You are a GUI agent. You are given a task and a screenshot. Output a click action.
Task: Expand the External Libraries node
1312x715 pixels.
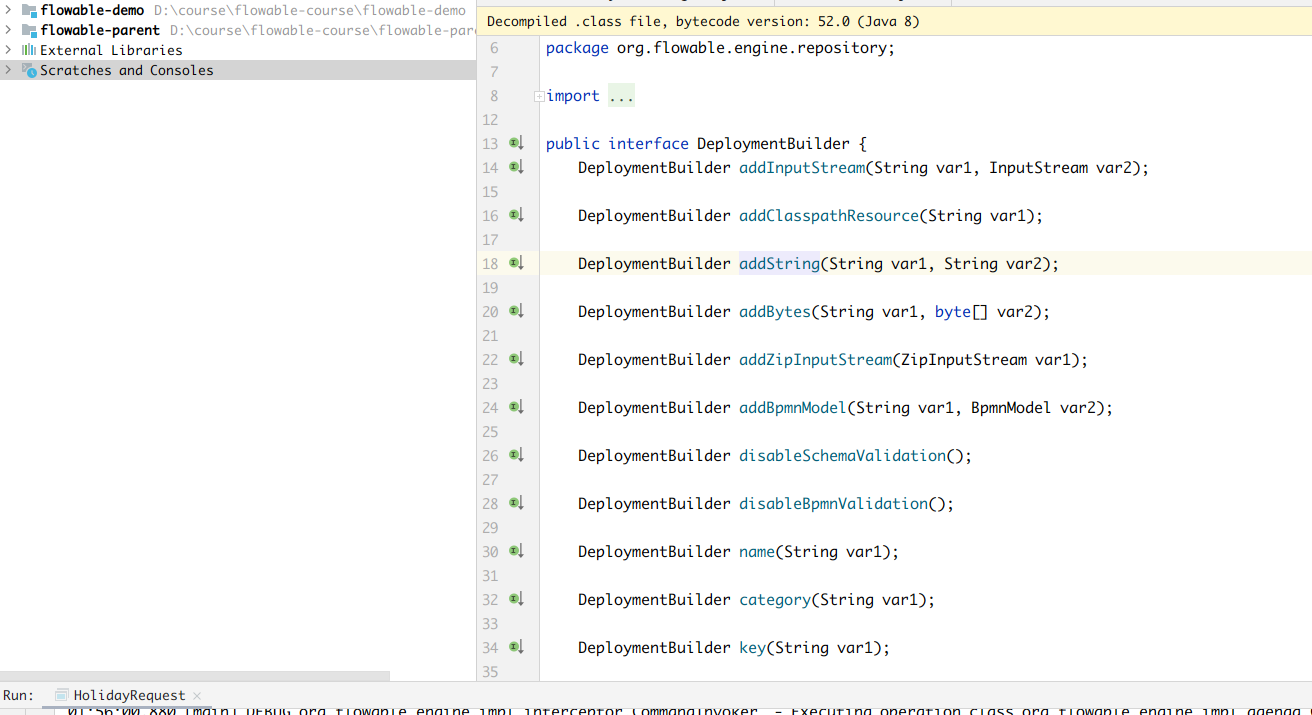click(9, 50)
